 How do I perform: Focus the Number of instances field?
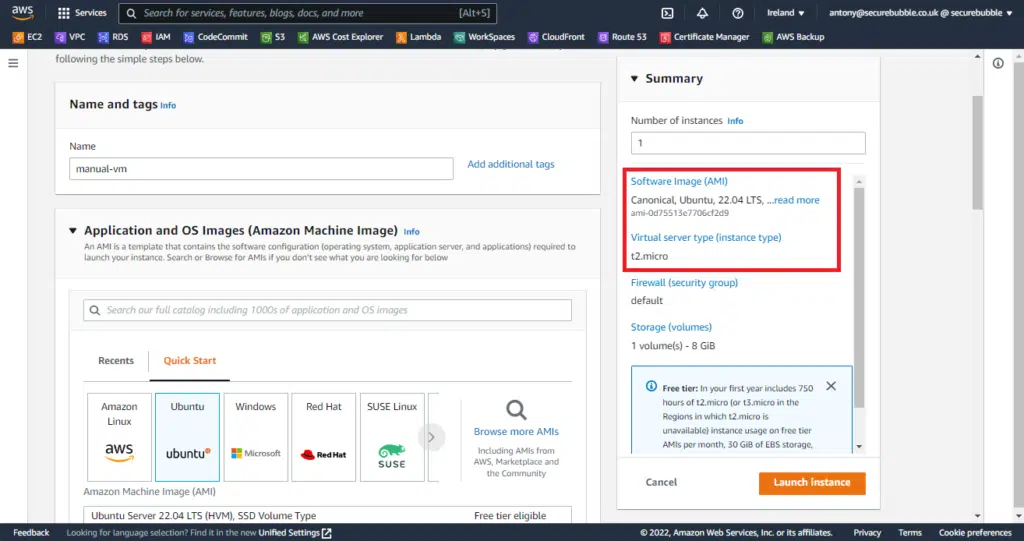[x=748, y=143]
